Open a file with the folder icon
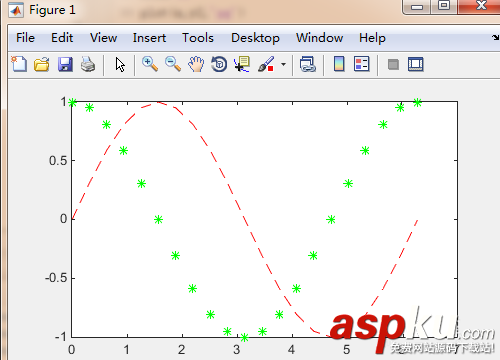Image resolution: width=500 pixels, height=360 pixels. (42, 64)
